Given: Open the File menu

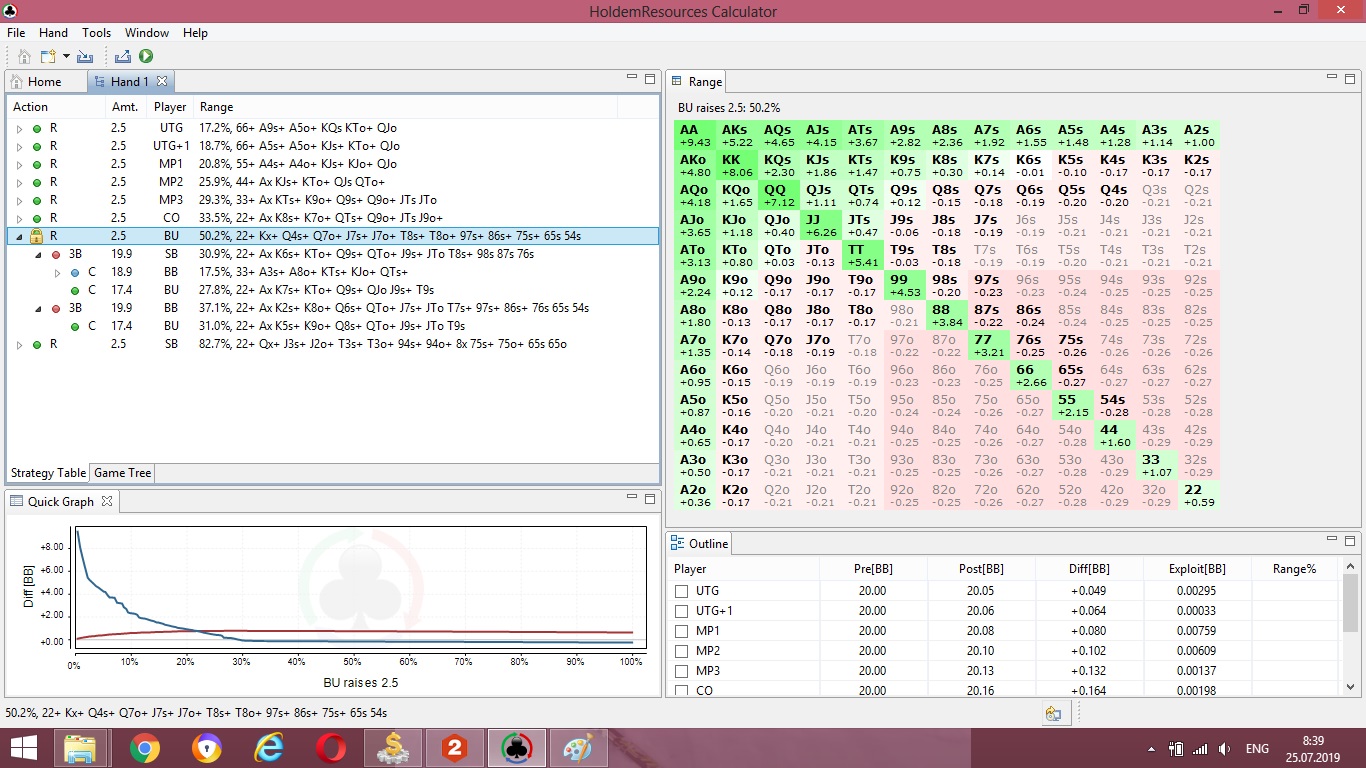Looking at the screenshot, I should 16,33.
